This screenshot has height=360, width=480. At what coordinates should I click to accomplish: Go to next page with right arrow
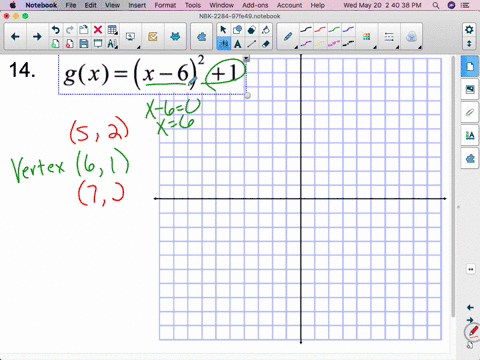(37, 37)
